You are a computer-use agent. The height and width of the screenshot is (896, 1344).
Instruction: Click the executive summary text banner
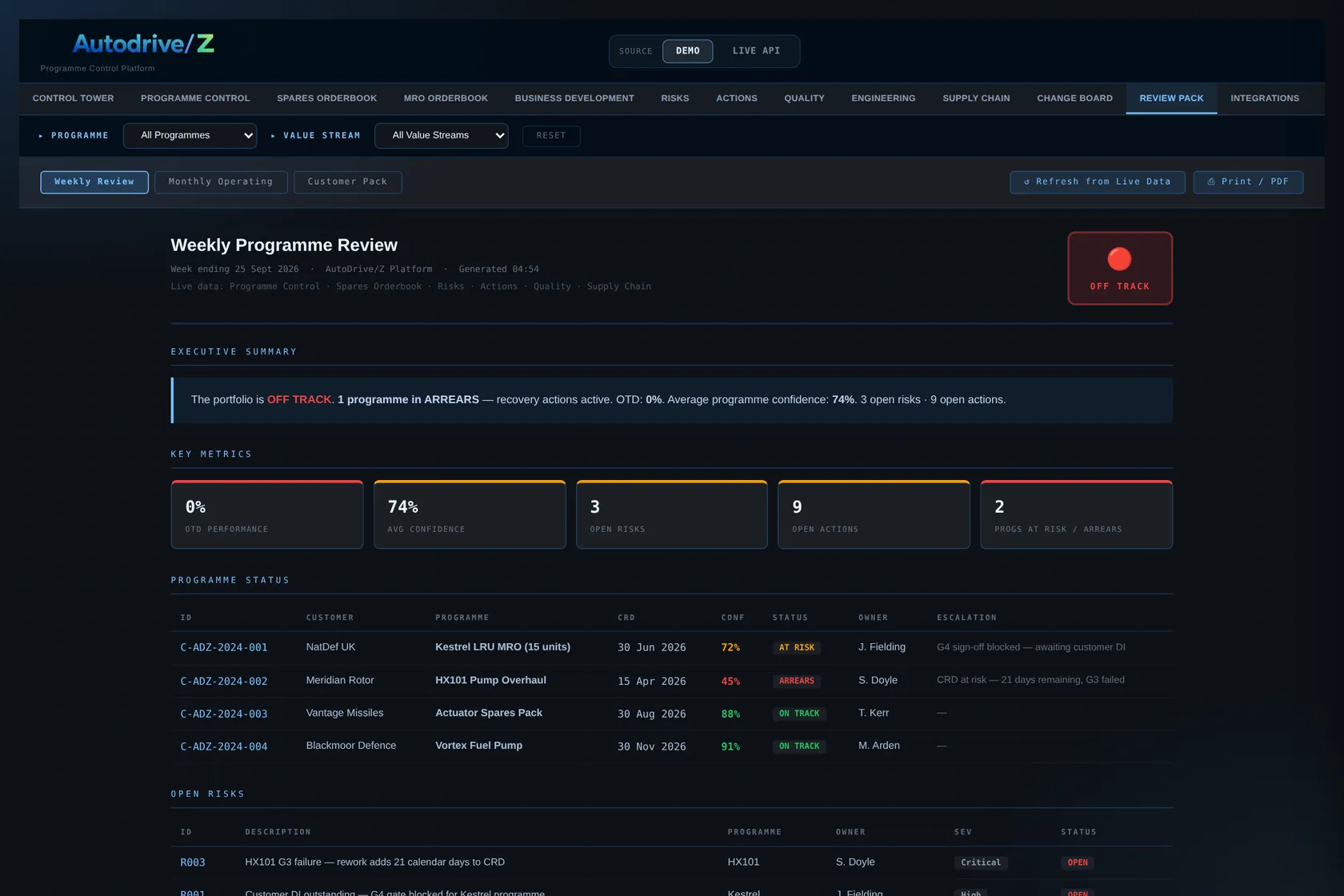tap(672, 400)
